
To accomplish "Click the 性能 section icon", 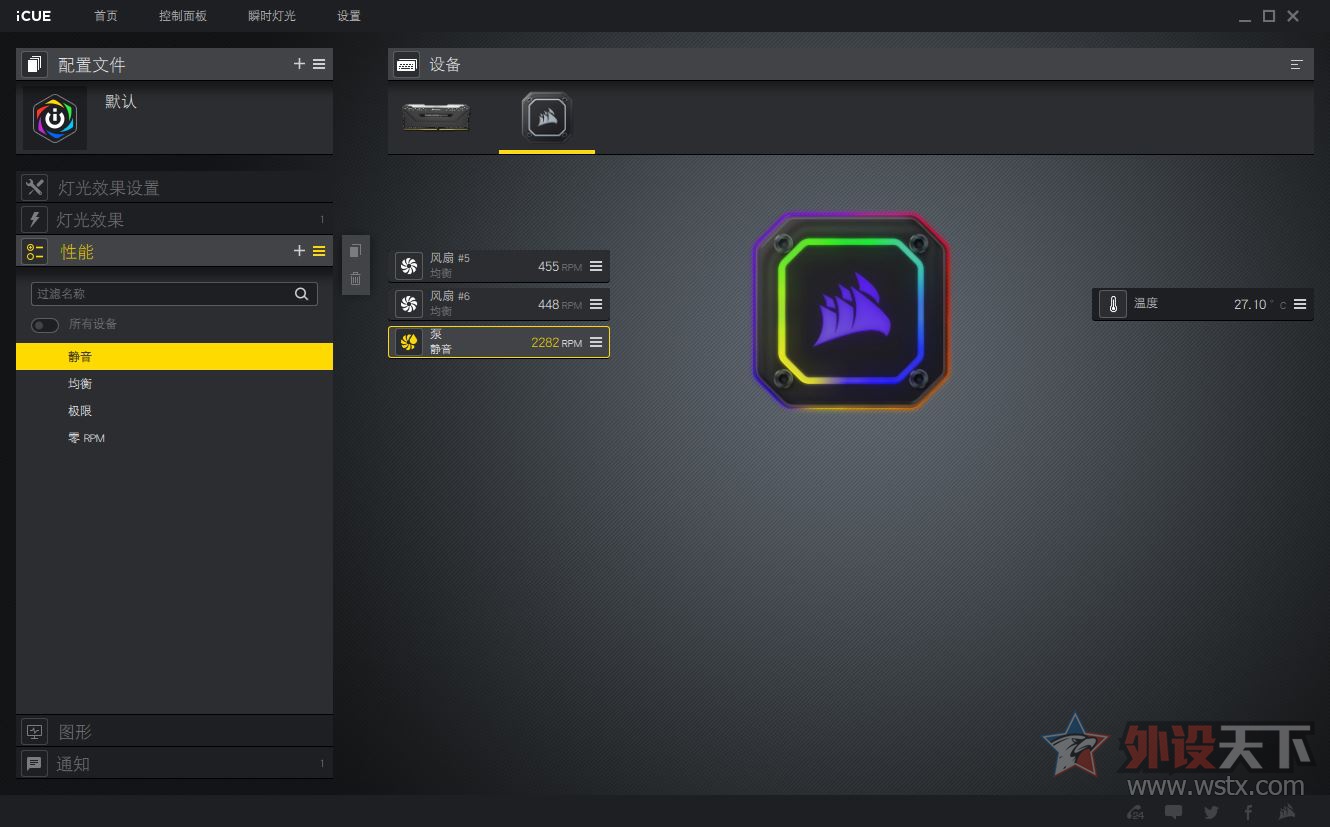I will pos(35,251).
